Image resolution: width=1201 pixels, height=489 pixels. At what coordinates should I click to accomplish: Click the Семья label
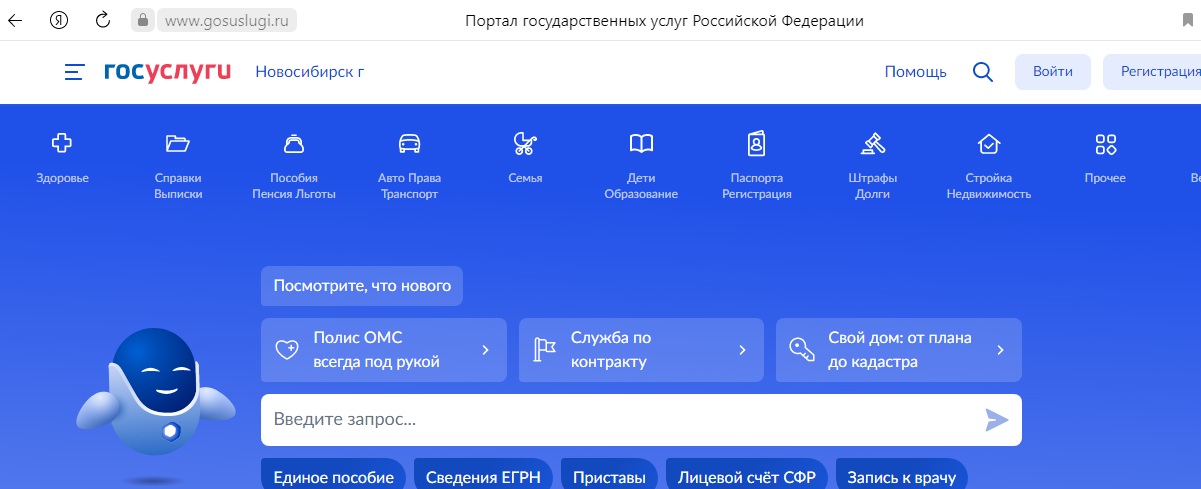tap(525, 178)
